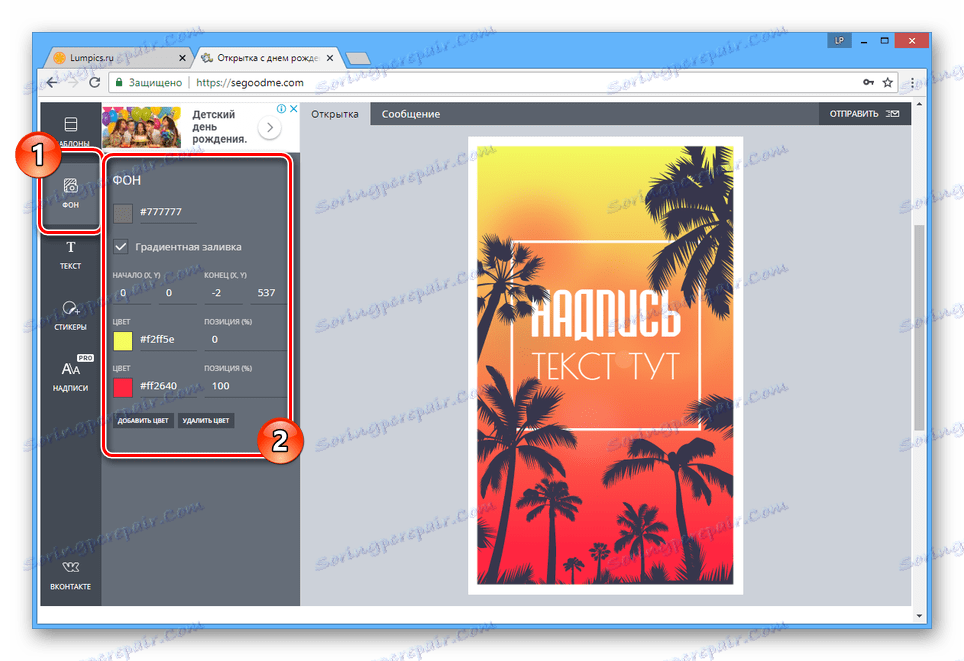Toggle the Градиентная заливка checkbox
Screen dimensions: 964x661
coord(120,247)
